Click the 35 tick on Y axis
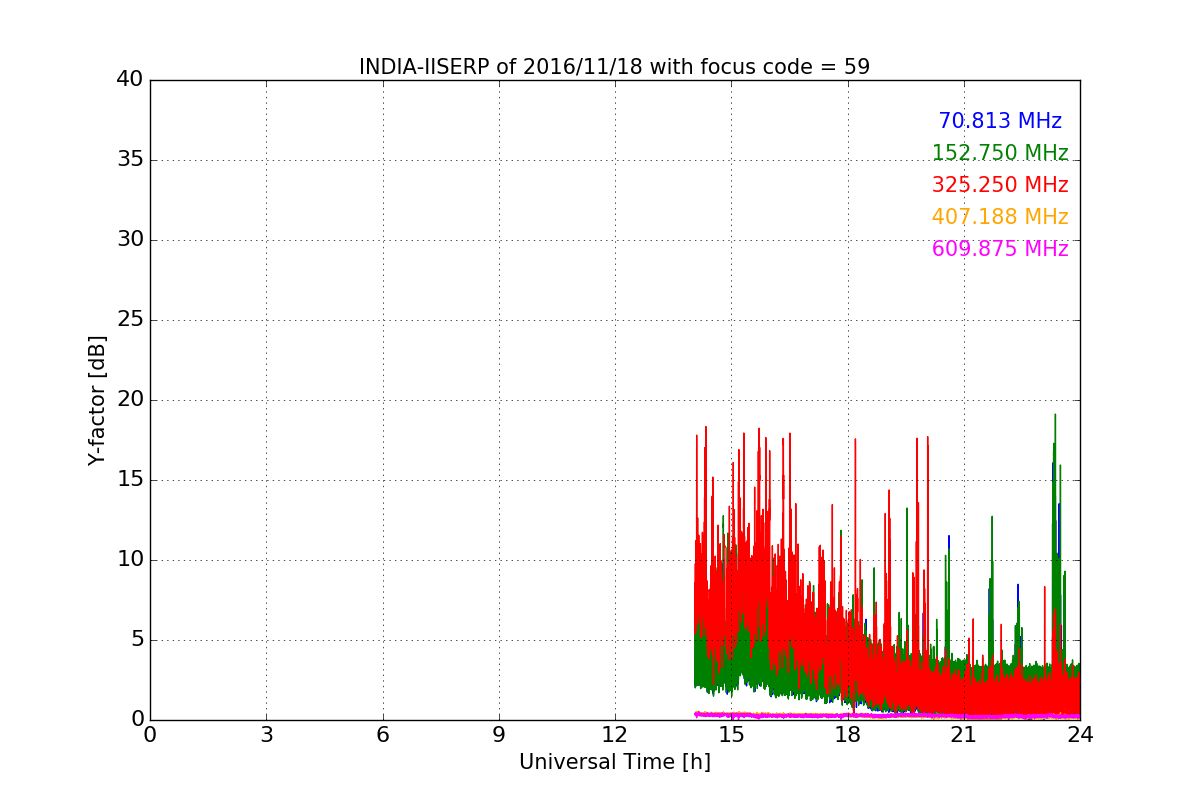This screenshot has height=800, width=1200. [x=130, y=160]
